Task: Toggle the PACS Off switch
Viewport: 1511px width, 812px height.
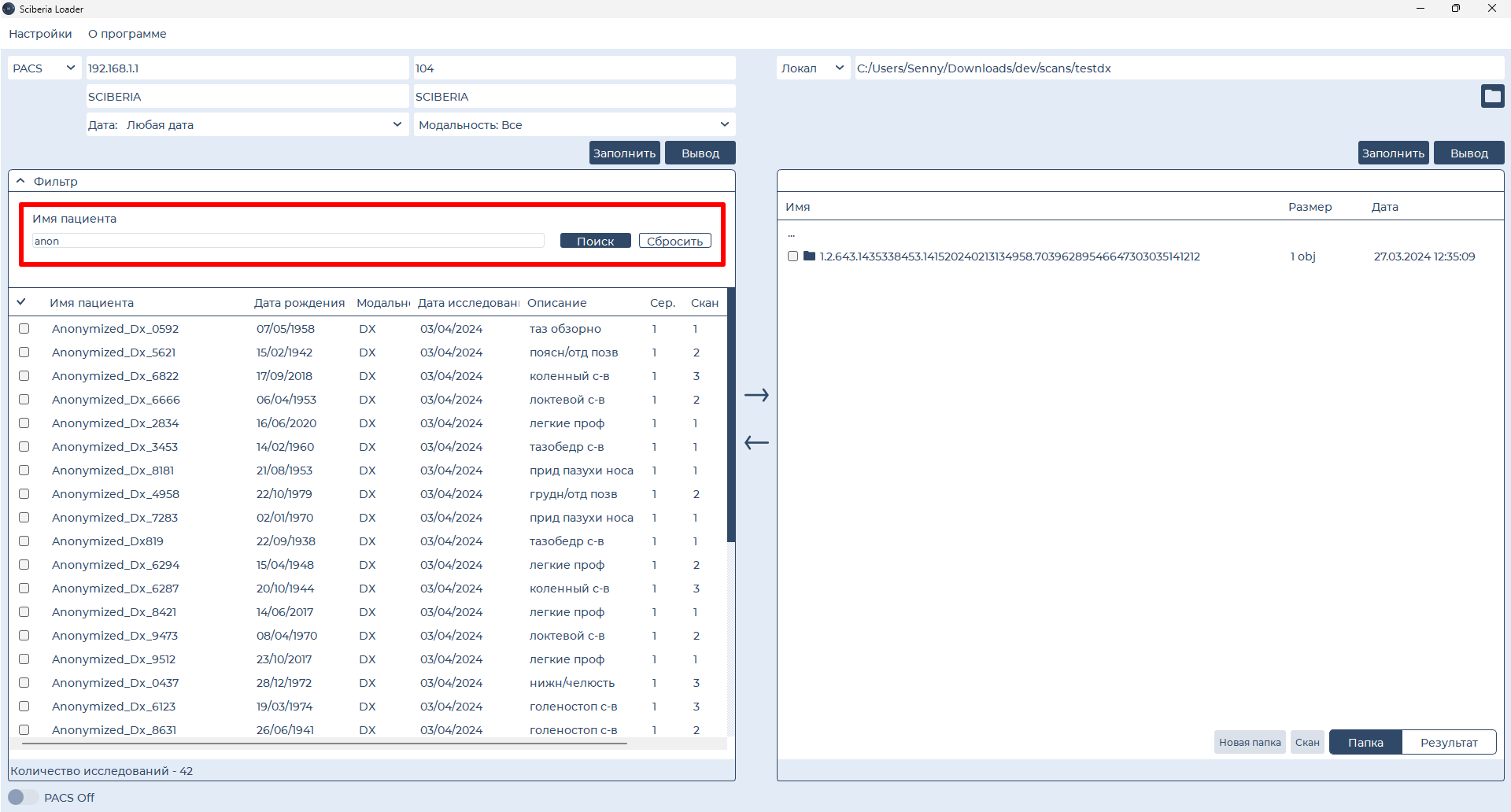Action: (23, 797)
